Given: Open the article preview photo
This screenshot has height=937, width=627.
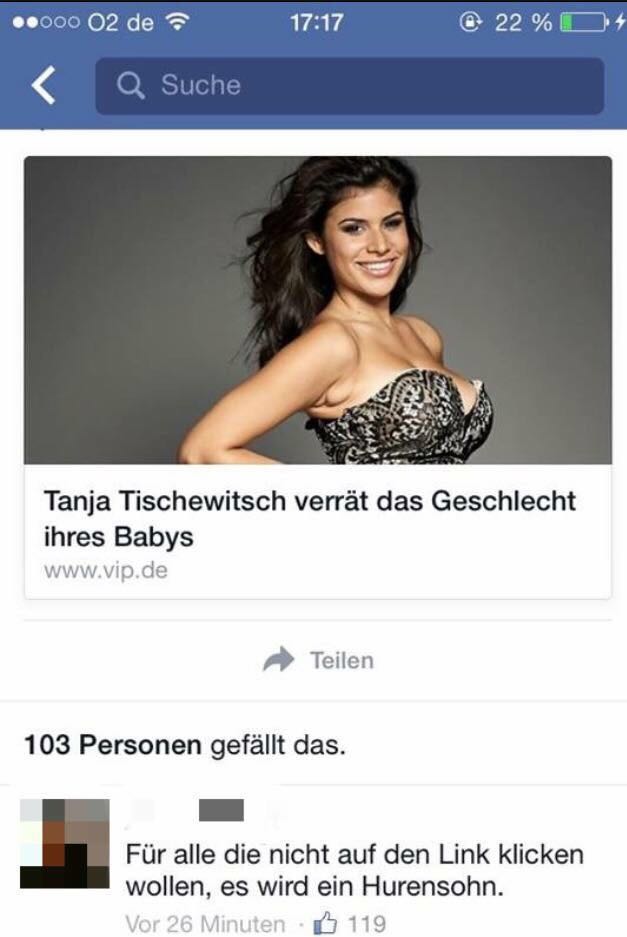Looking at the screenshot, I should (x=317, y=310).
